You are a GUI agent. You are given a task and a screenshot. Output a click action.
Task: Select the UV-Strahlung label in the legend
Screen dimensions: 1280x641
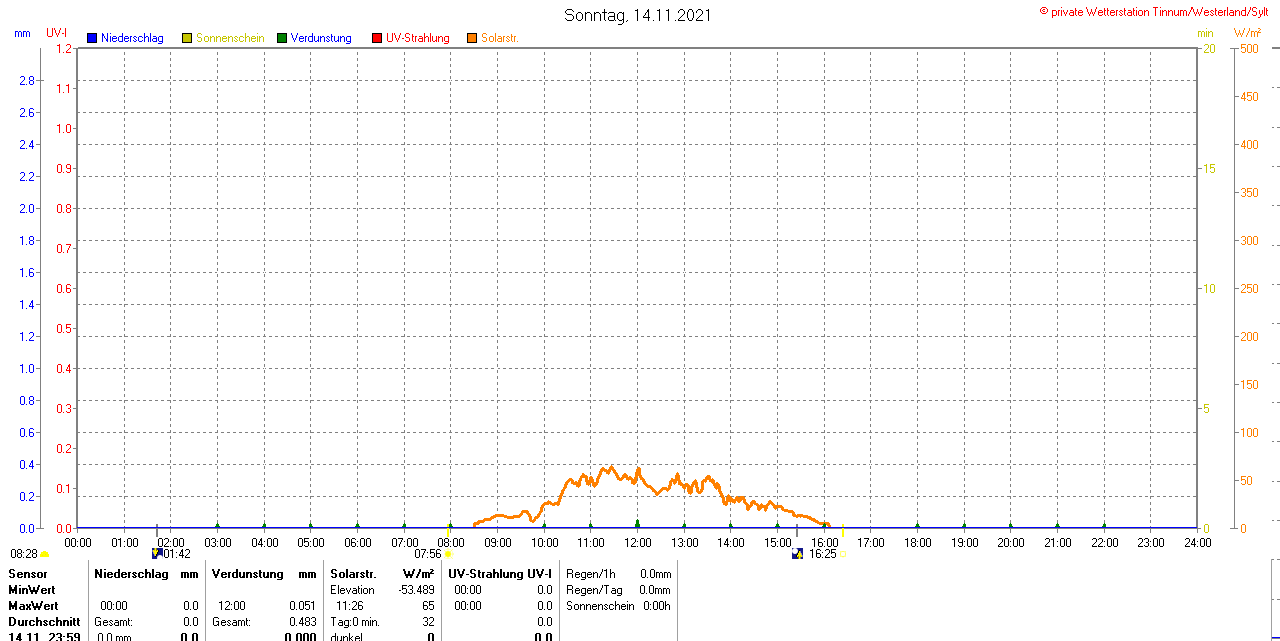(x=418, y=38)
